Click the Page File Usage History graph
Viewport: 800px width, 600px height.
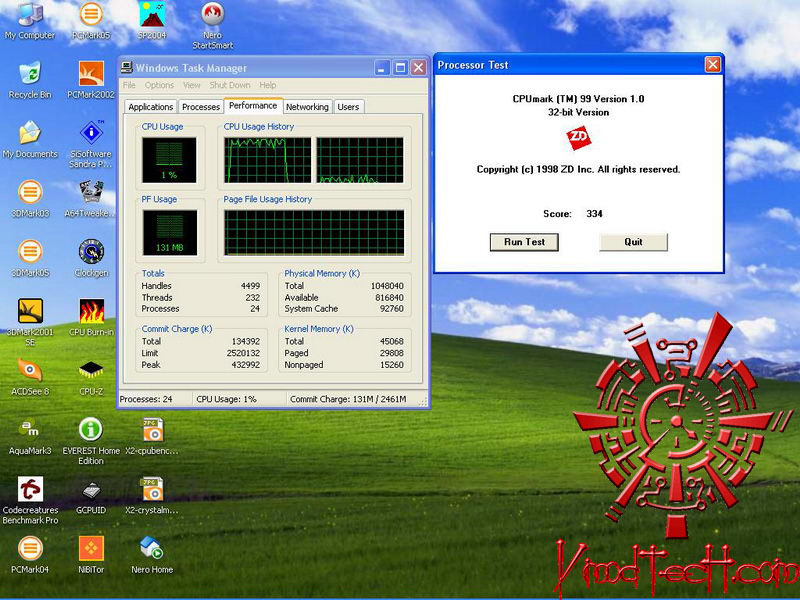click(314, 233)
